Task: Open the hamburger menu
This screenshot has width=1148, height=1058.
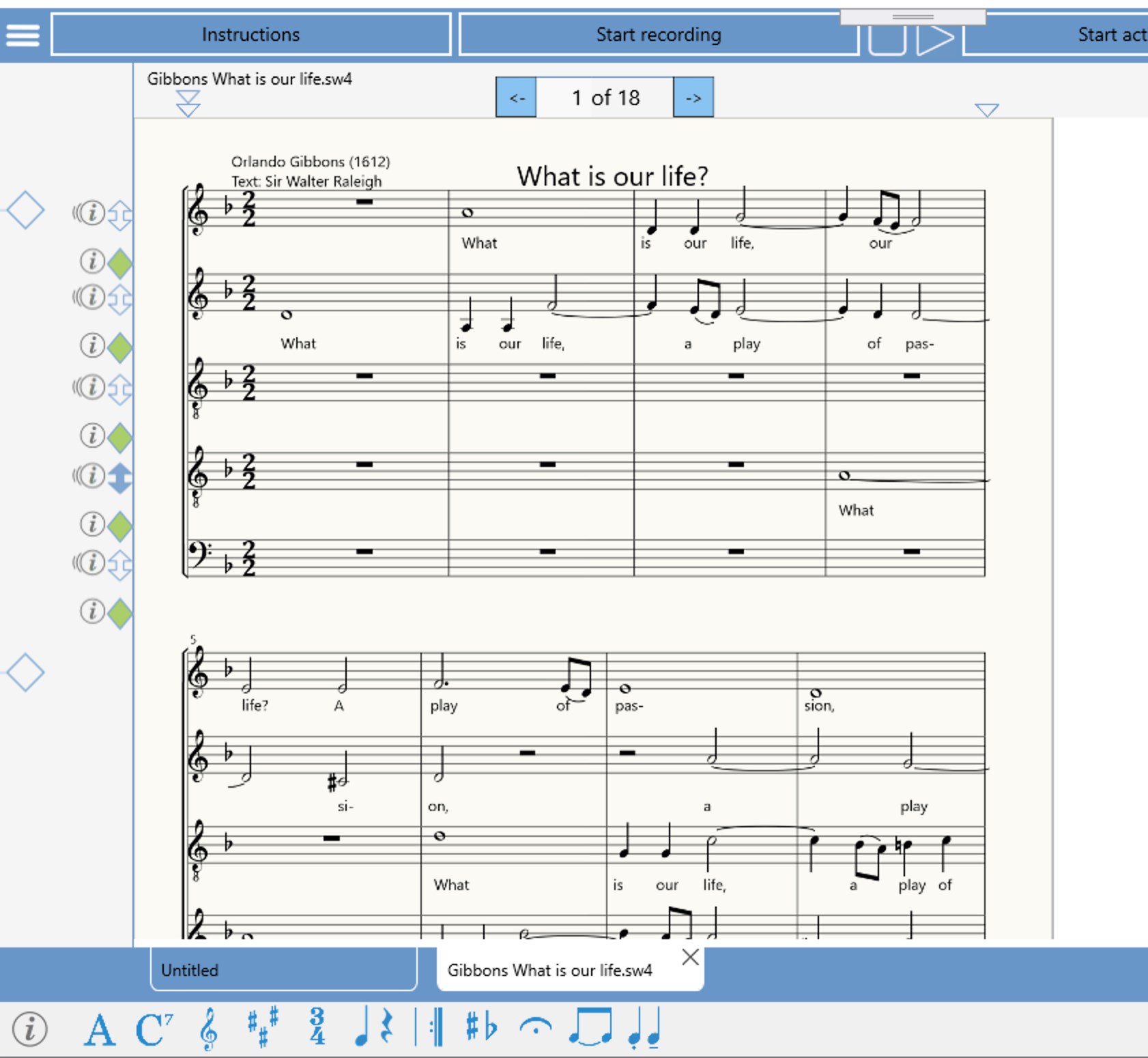Action: (23, 35)
